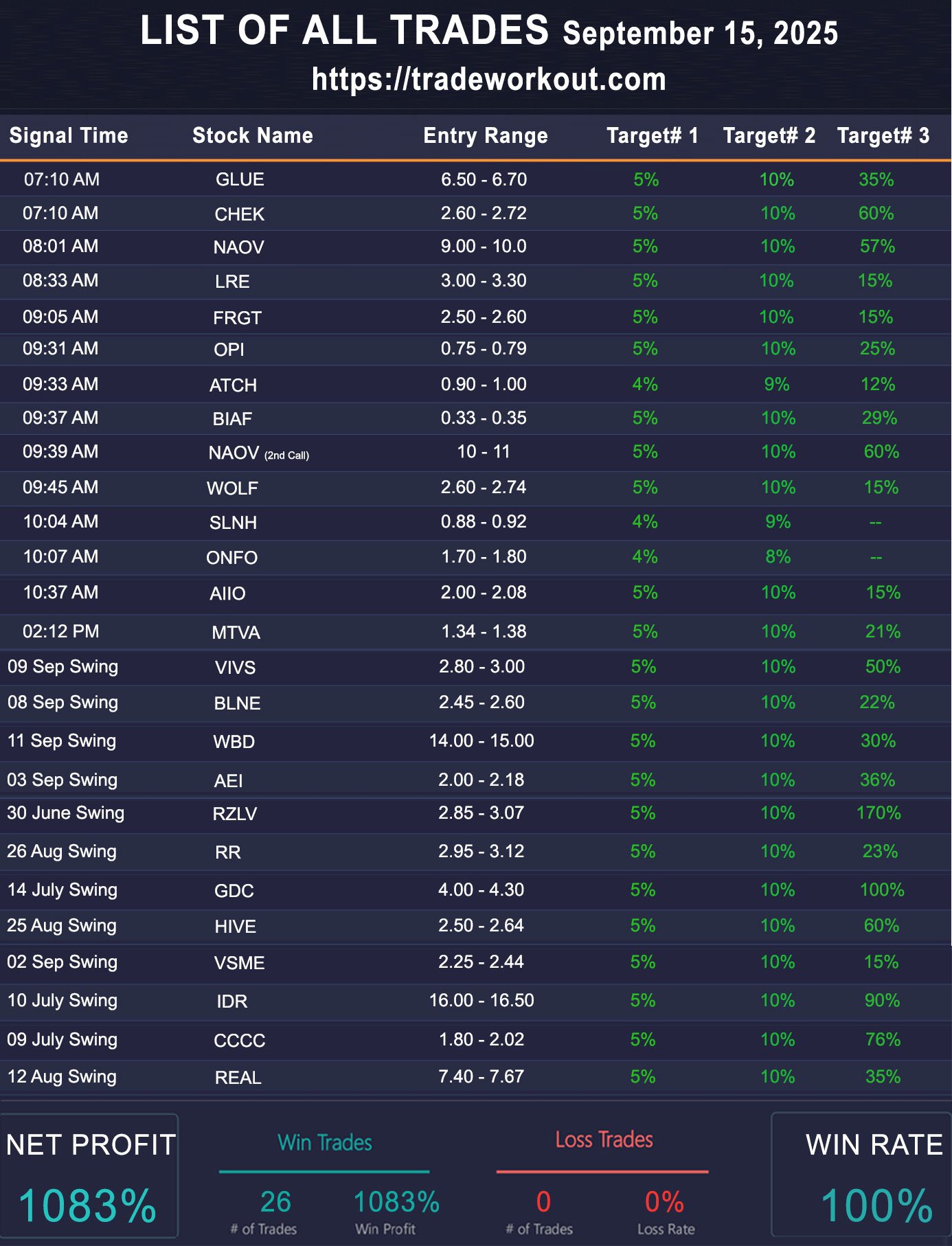
Task: Select the LRE stock name
Action: [232, 282]
